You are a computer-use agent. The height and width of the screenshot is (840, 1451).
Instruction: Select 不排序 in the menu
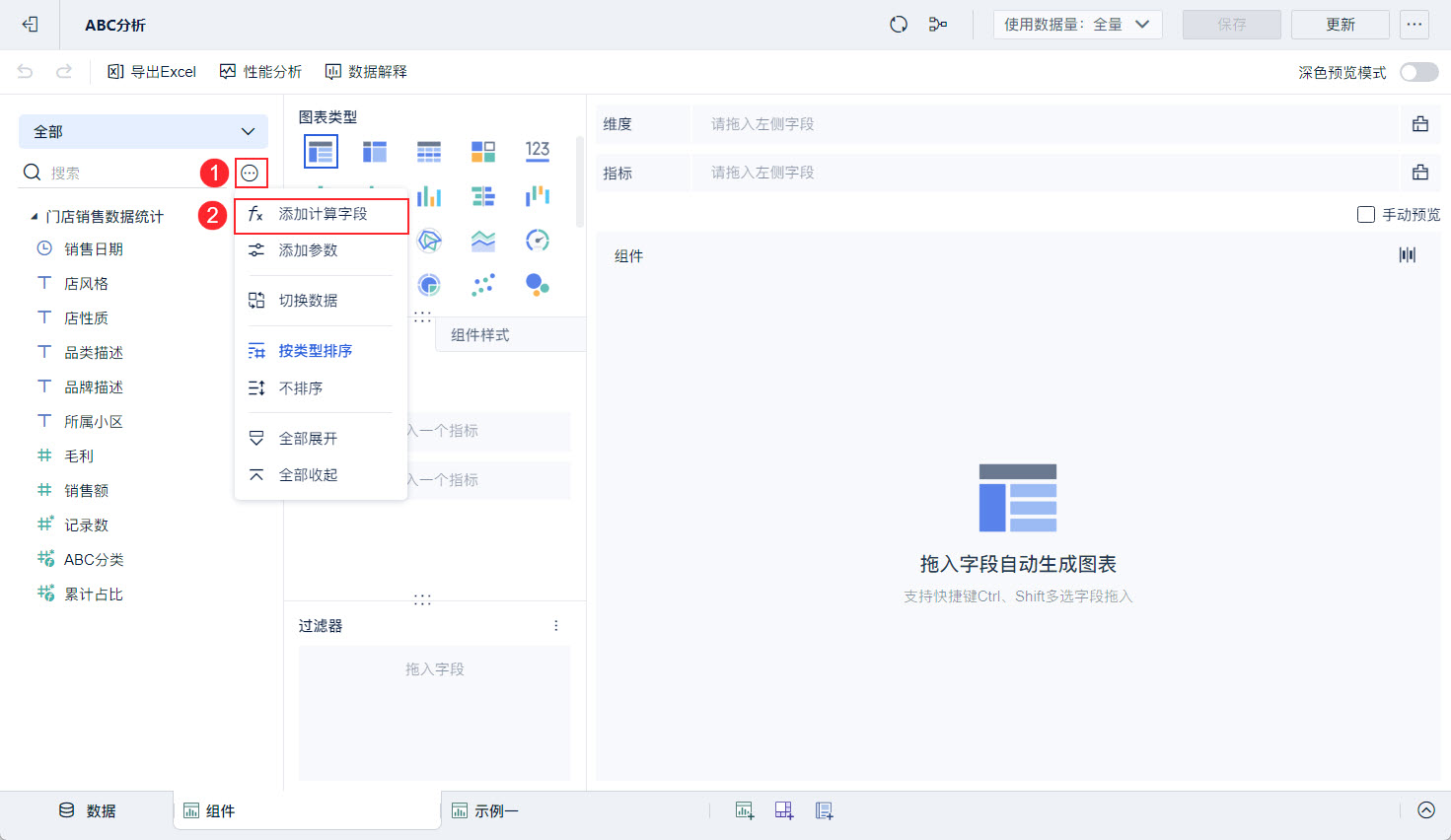point(322,388)
